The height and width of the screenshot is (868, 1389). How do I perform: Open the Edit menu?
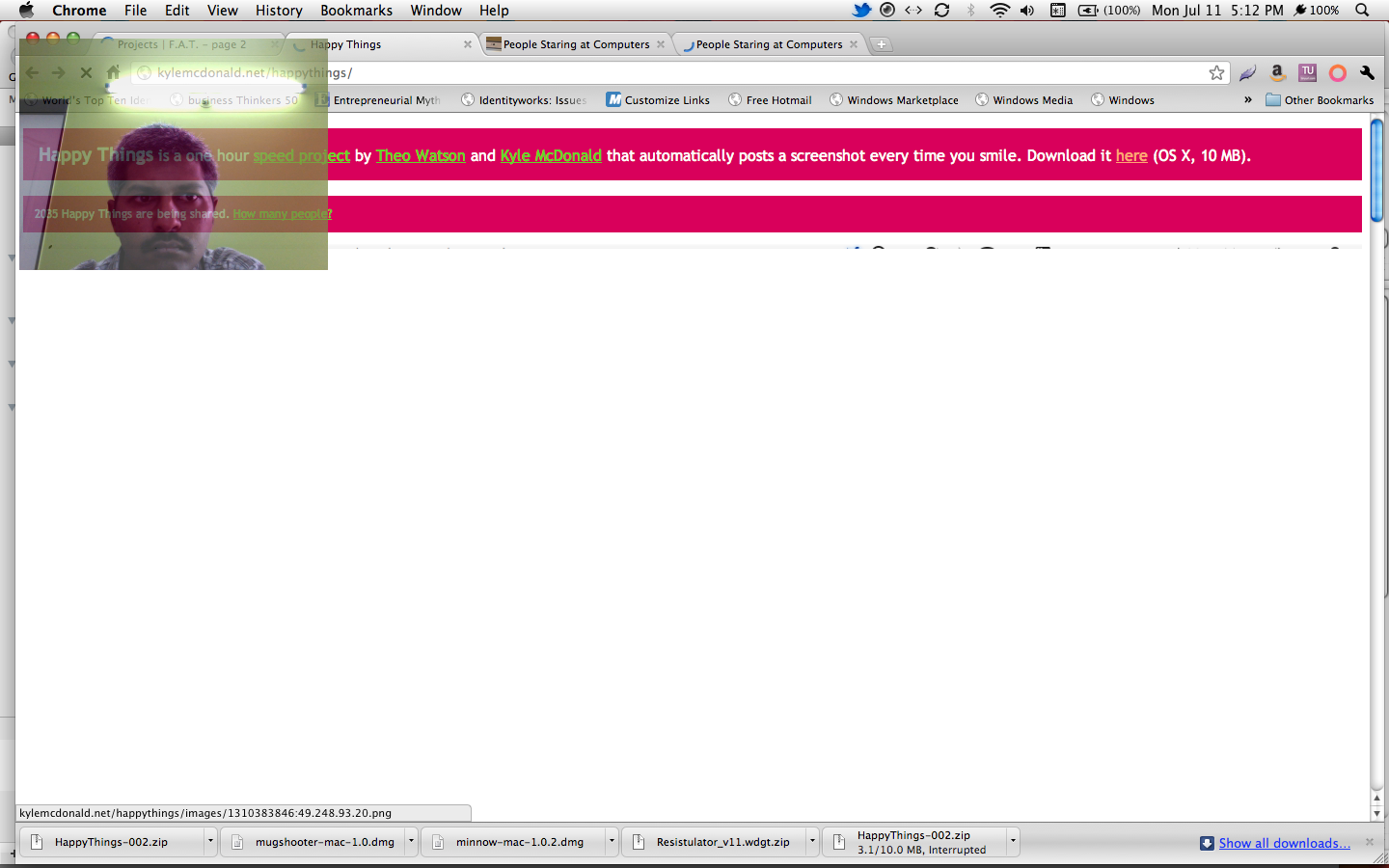point(177,10)
